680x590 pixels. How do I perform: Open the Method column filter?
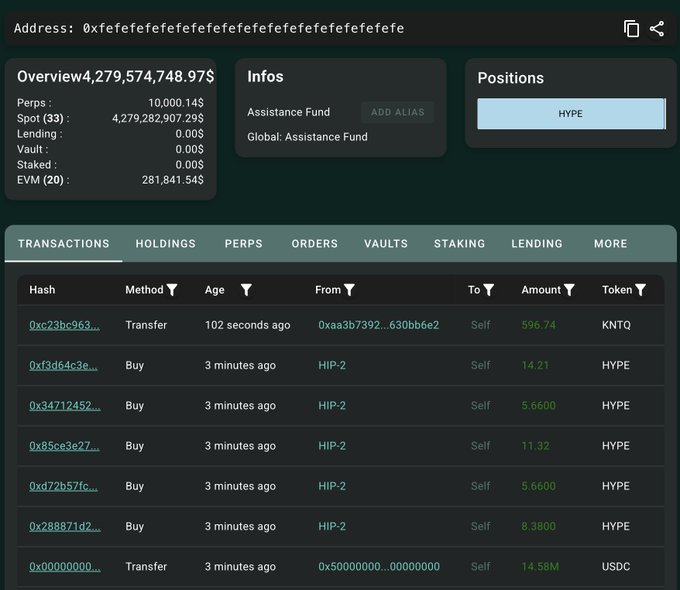coord(172,290)
